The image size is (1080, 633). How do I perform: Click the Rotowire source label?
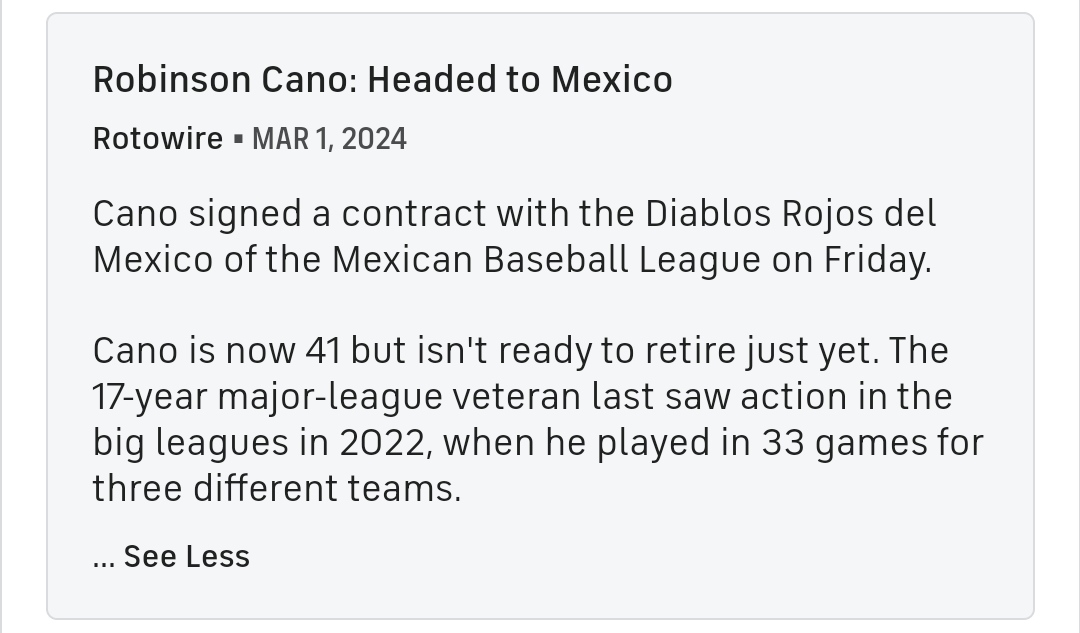click(158, 138)
